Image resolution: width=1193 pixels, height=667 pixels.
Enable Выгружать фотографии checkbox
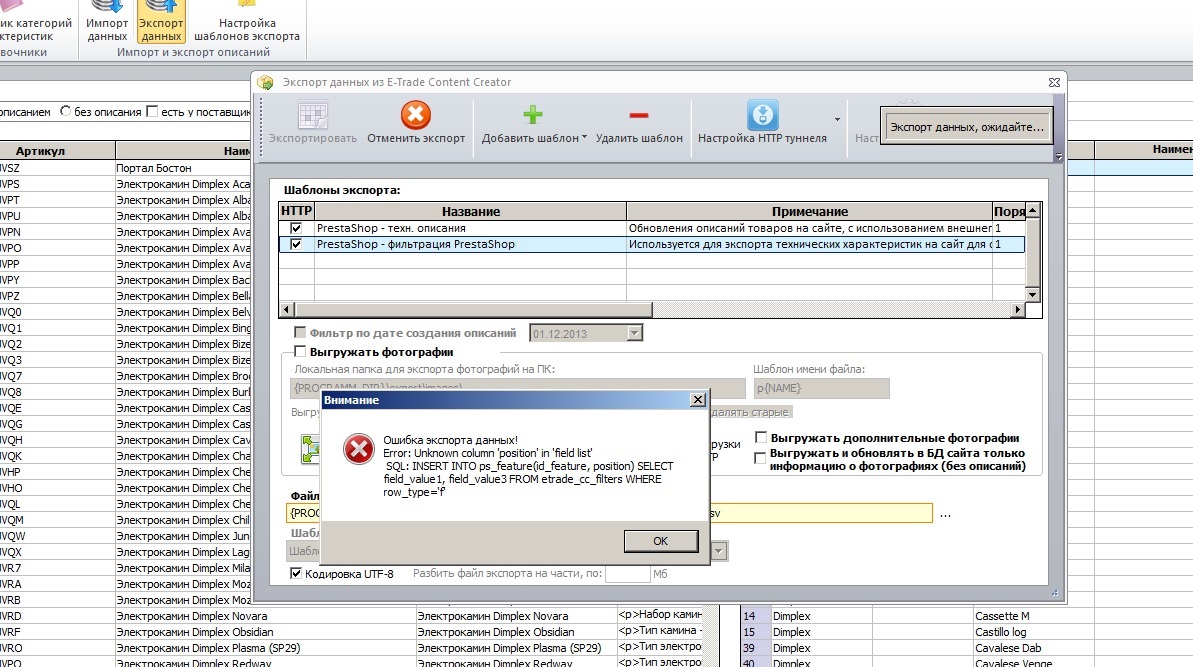point(300,351)
